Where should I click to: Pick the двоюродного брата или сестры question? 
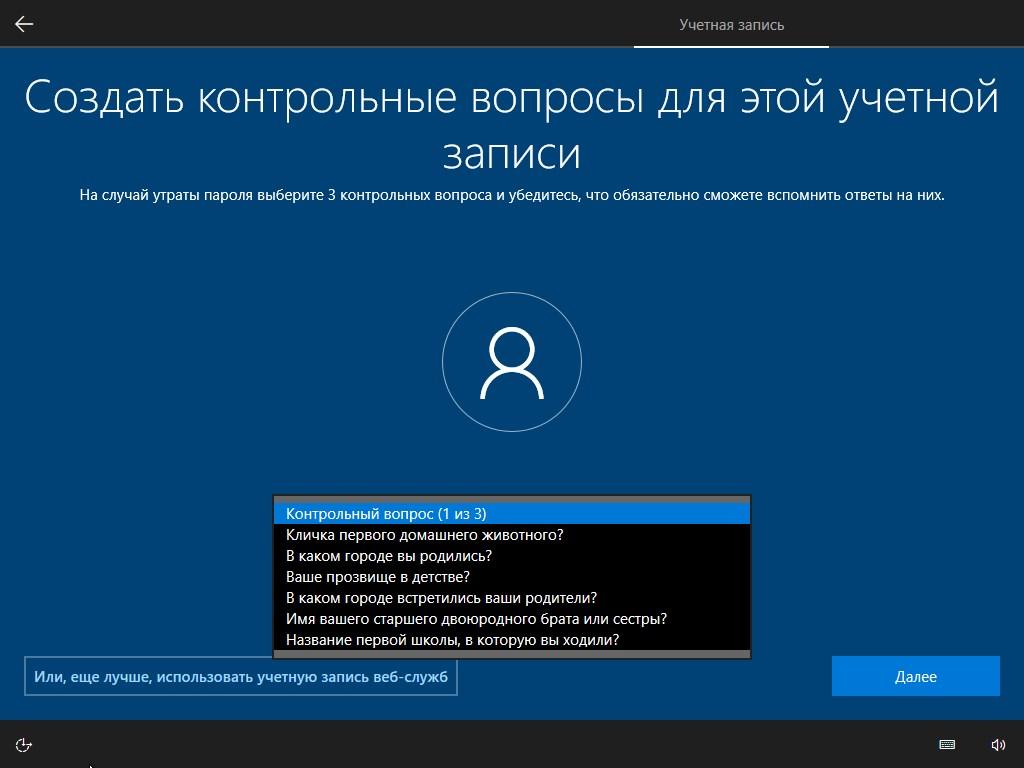pos(512,618)
